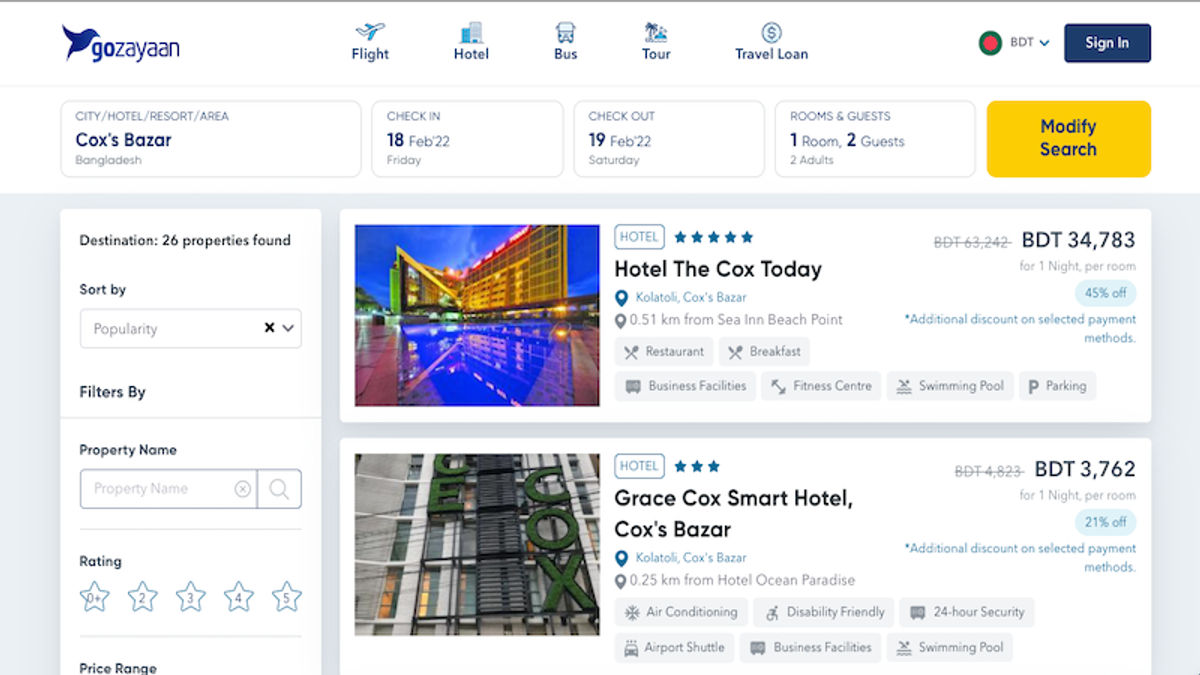The height and width of the screenshot is (675, 1200).
Task: Select the Restaurant amenity icon for Hotel The Cox Today
Action: pyautogui.click(x=630, y=351)
